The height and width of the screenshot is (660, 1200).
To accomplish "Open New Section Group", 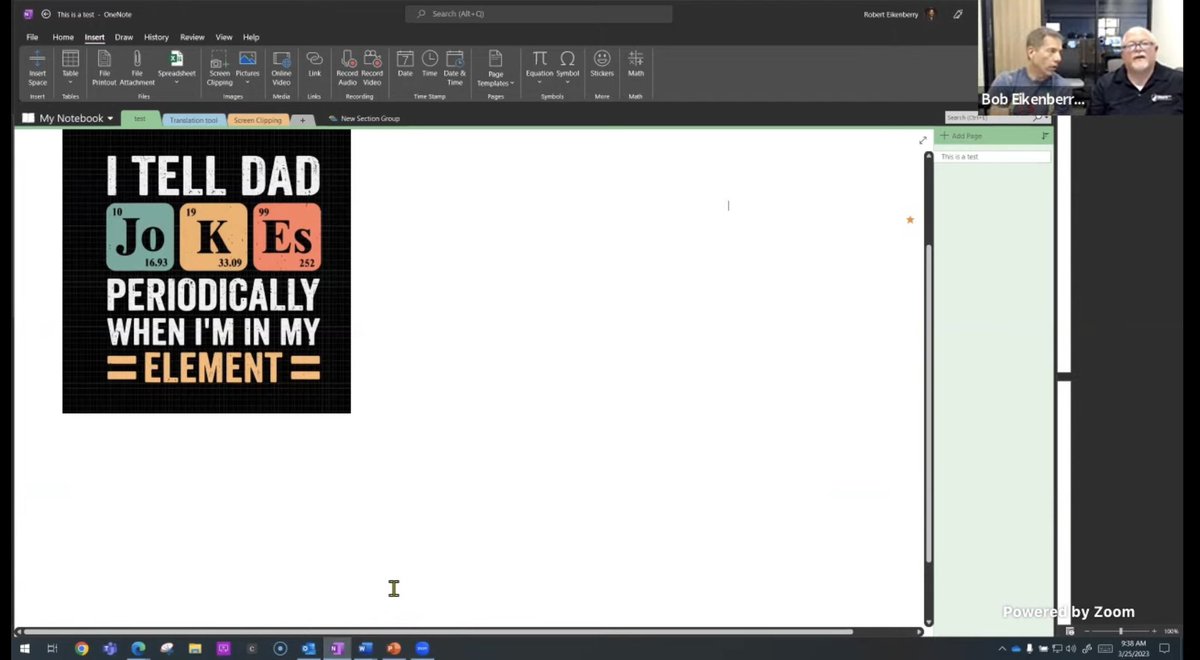I will click(364, 118).
